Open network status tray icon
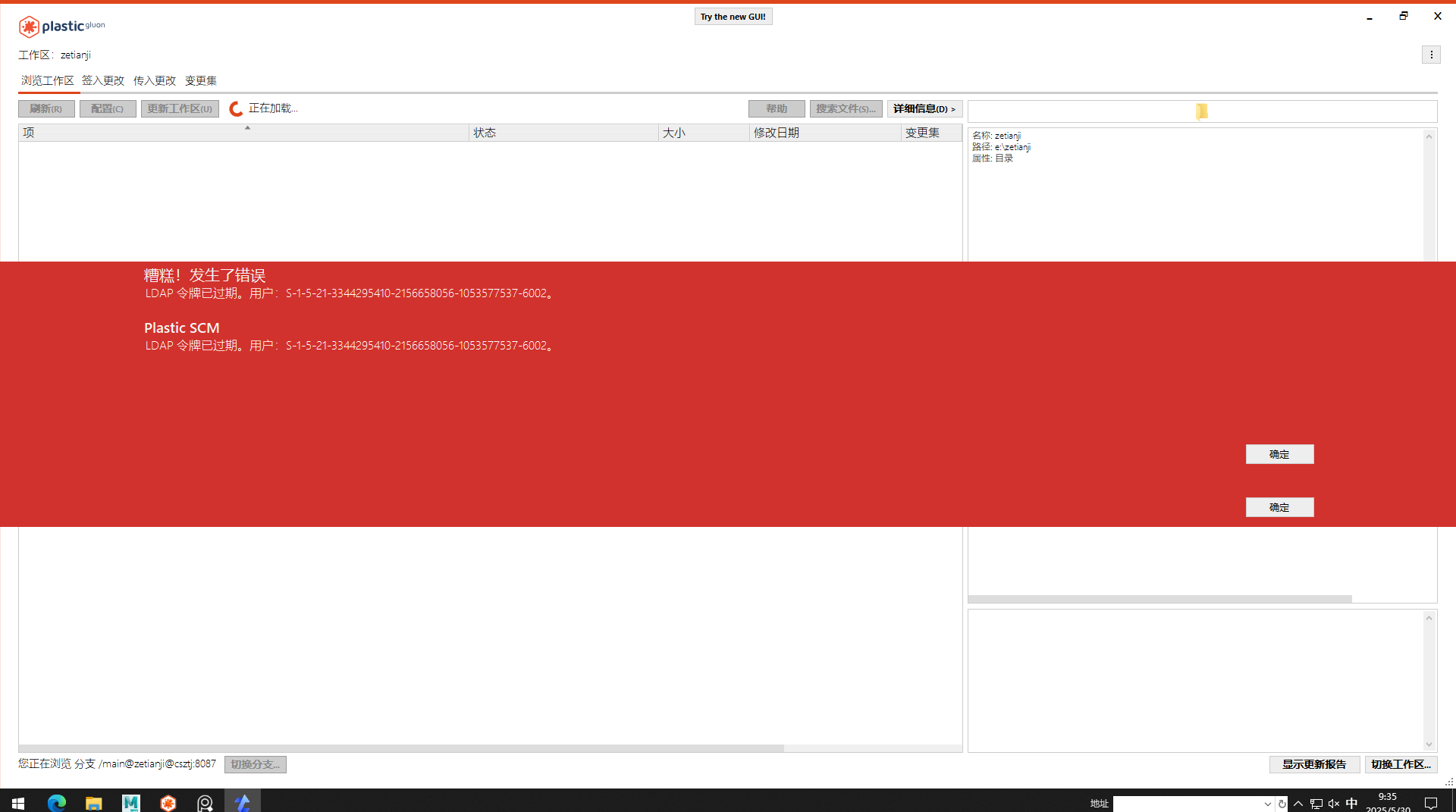1456x812 pixels. click(x=1316, y=804)
